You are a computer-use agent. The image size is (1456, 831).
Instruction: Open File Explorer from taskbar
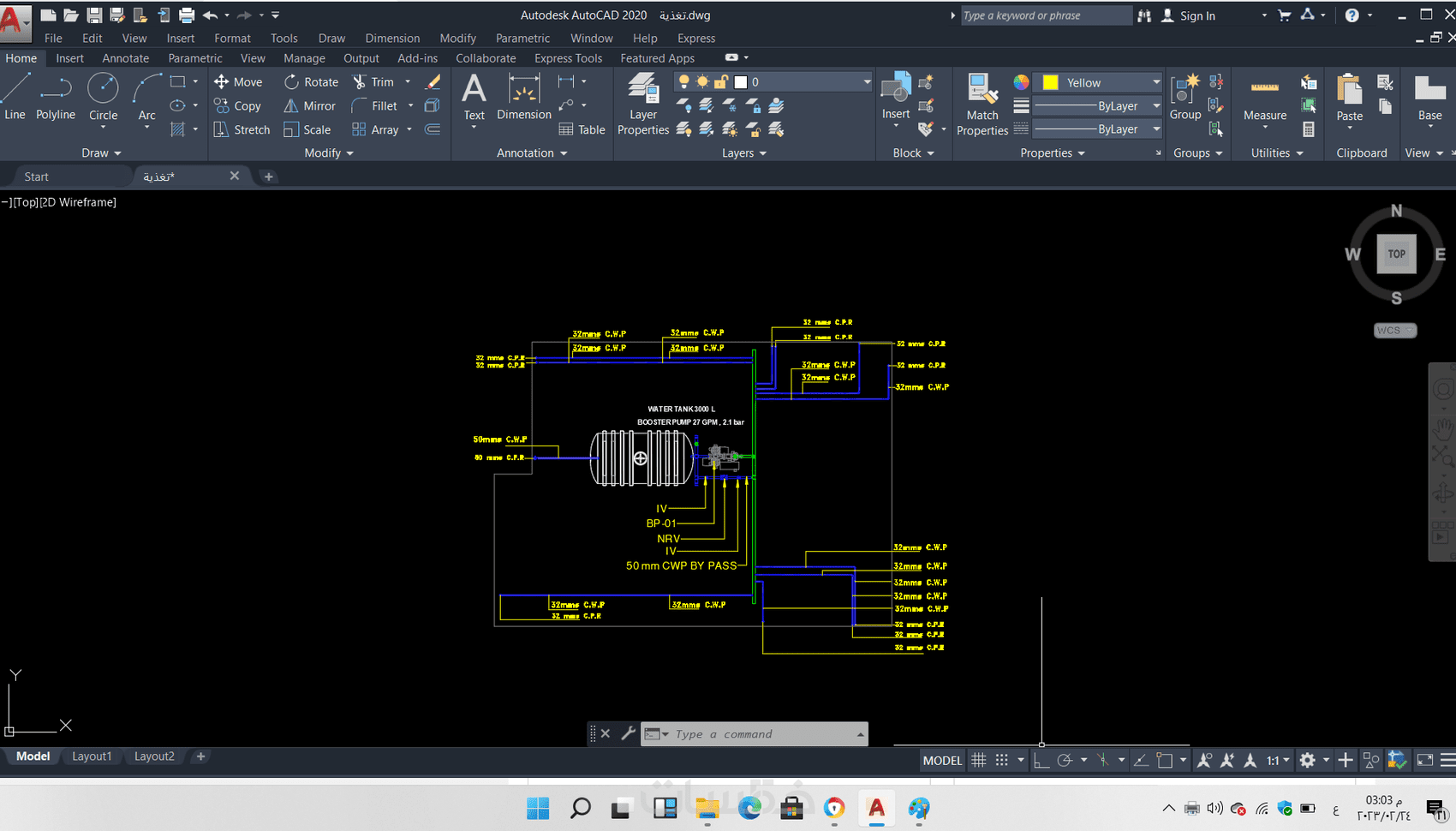click(x=707, y=808)
